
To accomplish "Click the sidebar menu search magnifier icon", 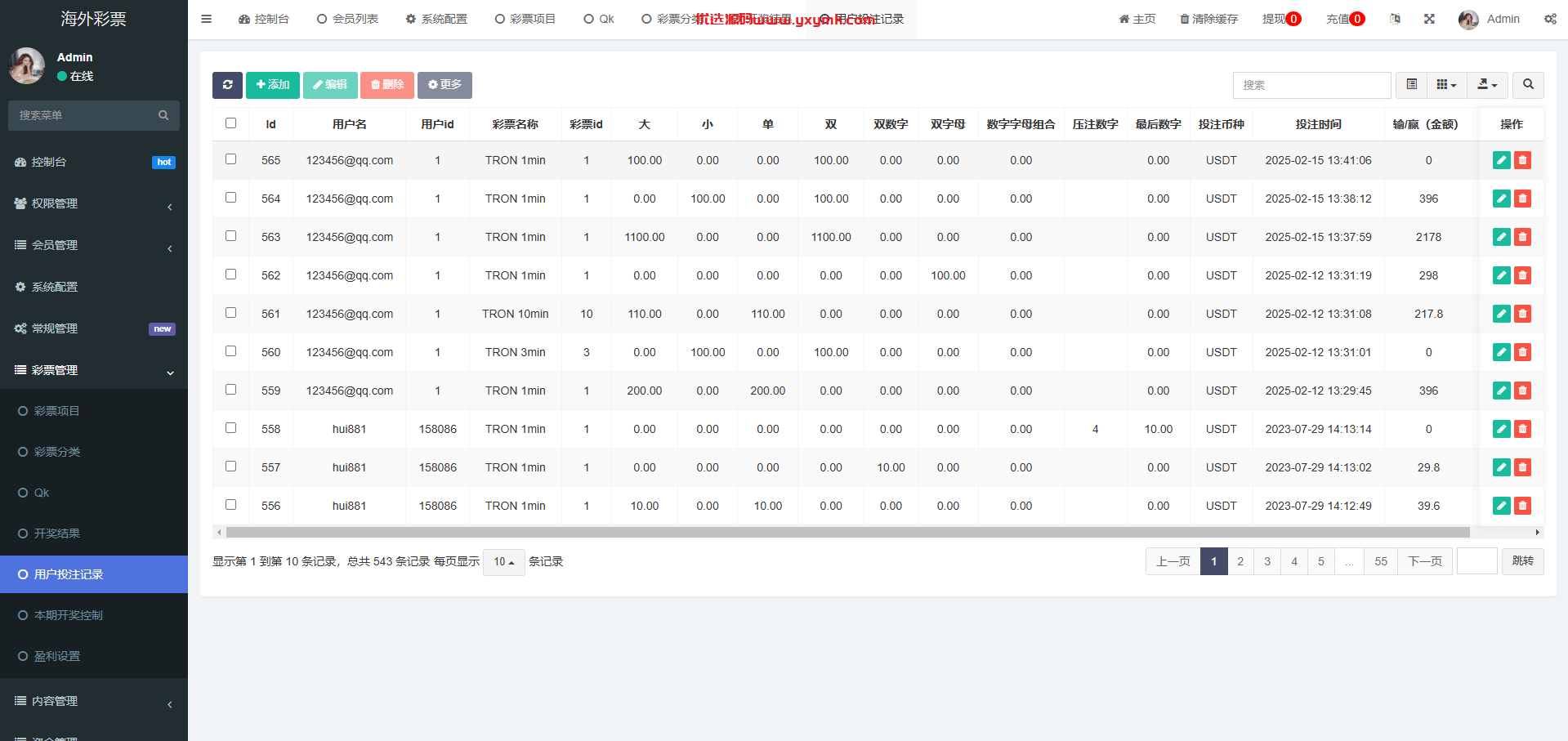I will (163, 115).
